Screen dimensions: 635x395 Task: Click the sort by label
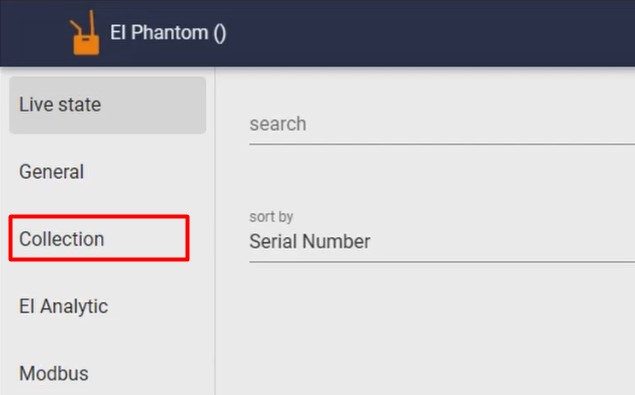click(x=271, y=217)
